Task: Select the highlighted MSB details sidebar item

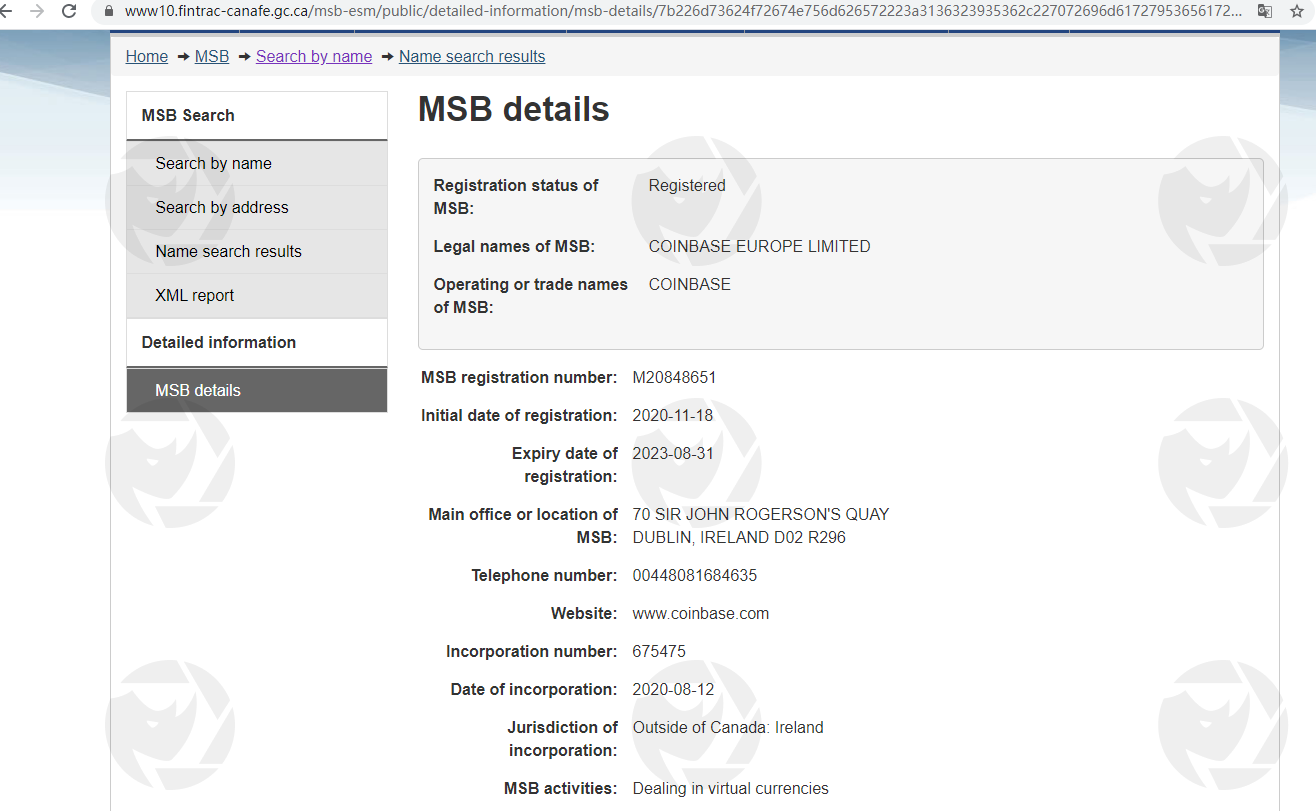Action: 198,390
